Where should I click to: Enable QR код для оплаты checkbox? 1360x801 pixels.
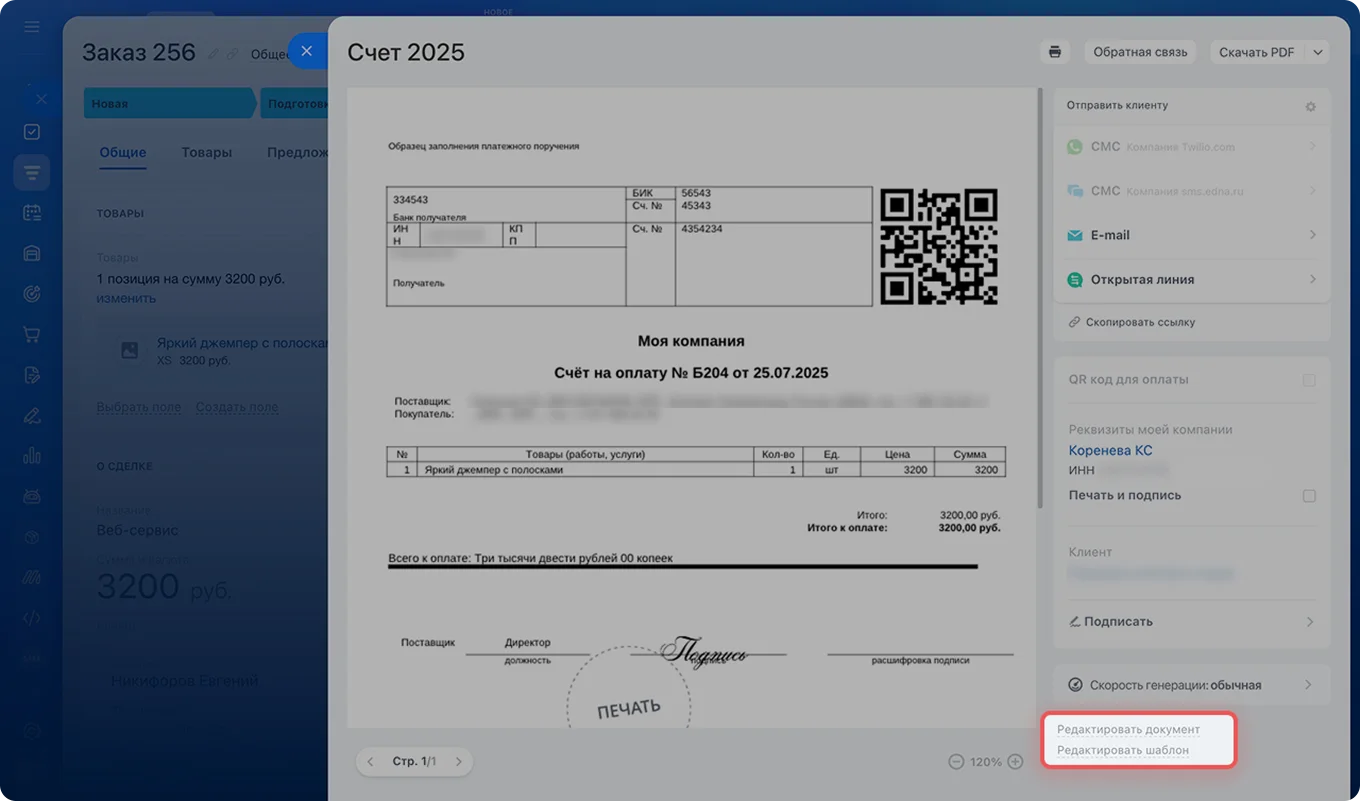(x=1309, y=380)
